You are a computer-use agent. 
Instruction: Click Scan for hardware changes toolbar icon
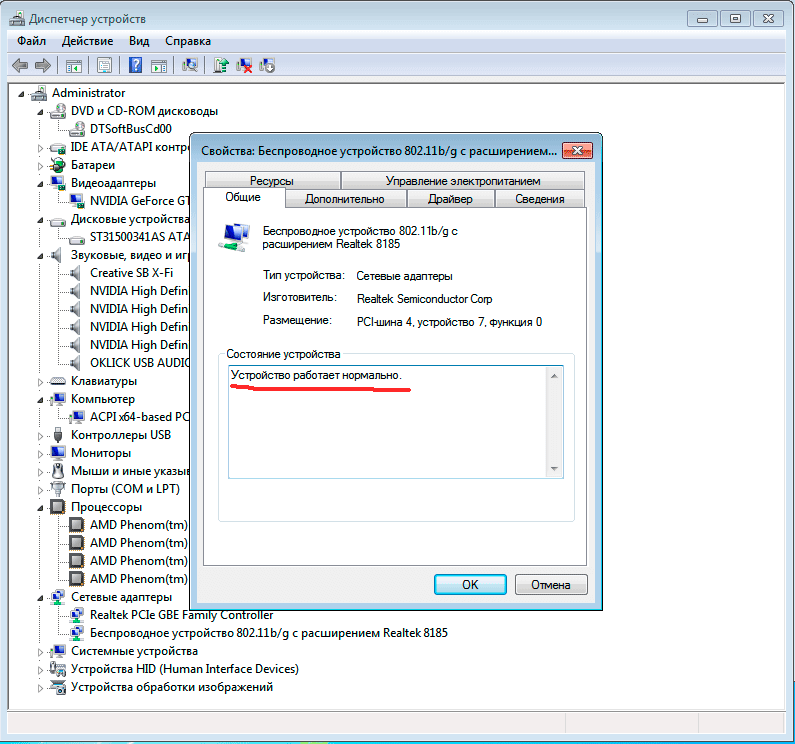189,66
